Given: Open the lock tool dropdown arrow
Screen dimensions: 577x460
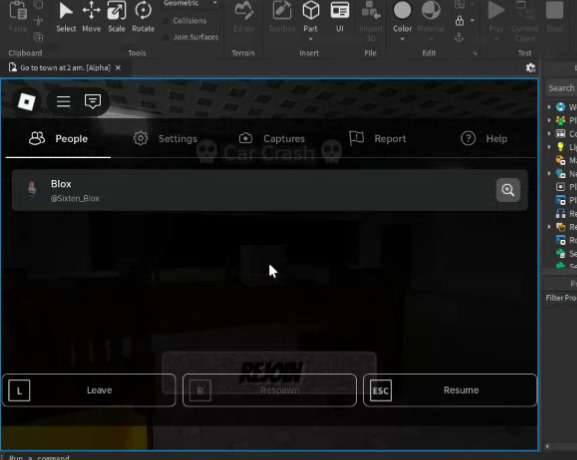Looking at the screenshot, I should 472,21.
